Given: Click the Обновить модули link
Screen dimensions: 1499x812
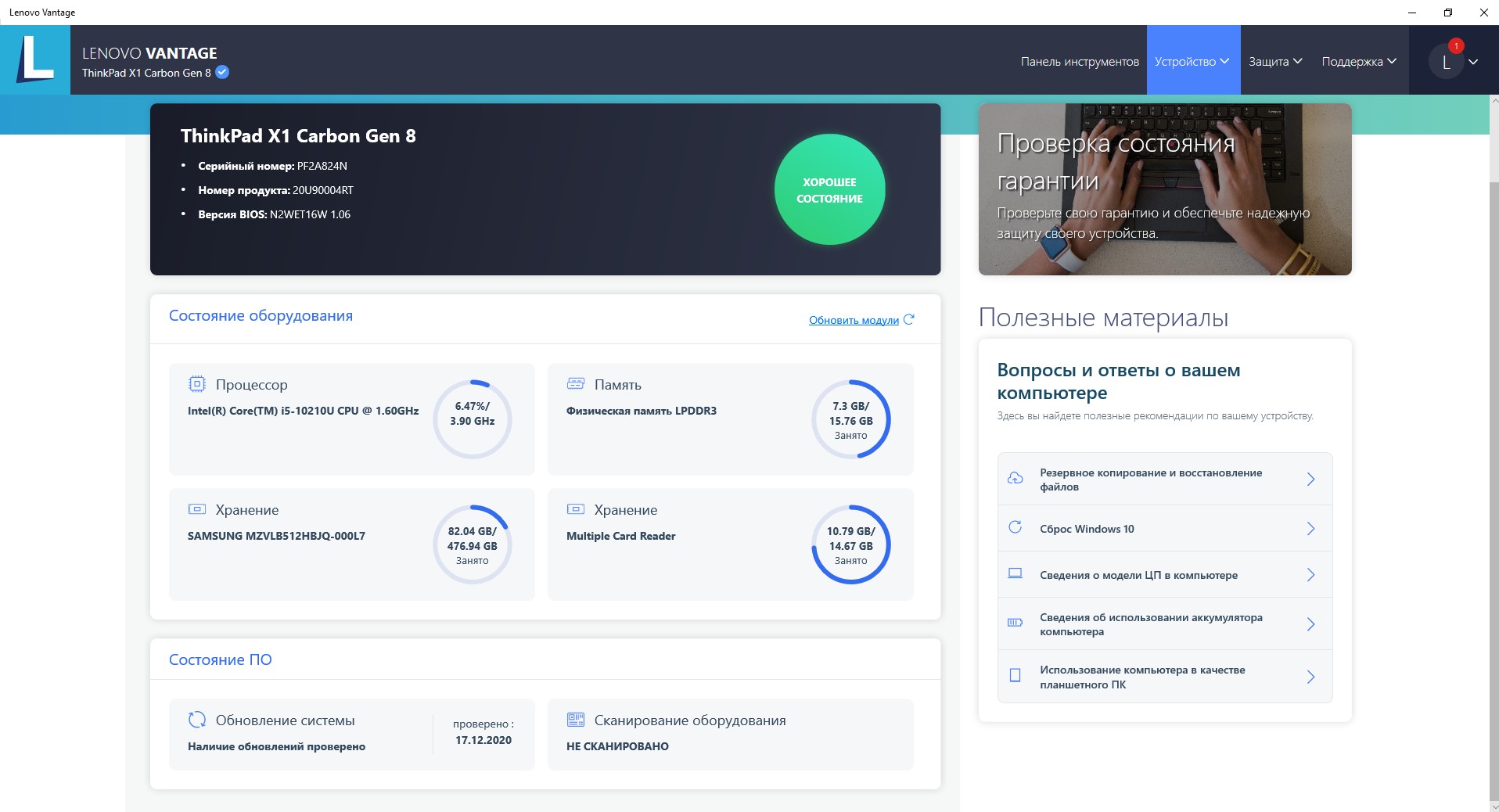Looking at the screenshot, I should (x=854, y=320).
